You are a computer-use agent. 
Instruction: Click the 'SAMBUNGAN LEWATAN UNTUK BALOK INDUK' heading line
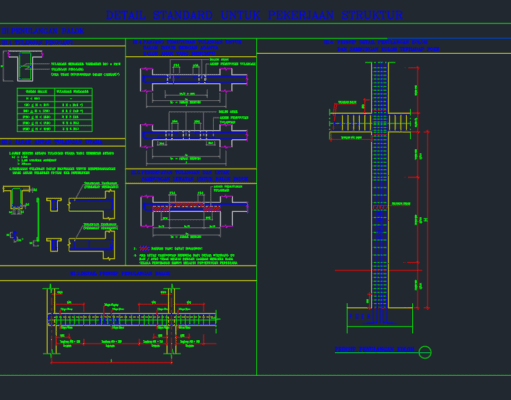pyautogui.click(x=194, y=179)
